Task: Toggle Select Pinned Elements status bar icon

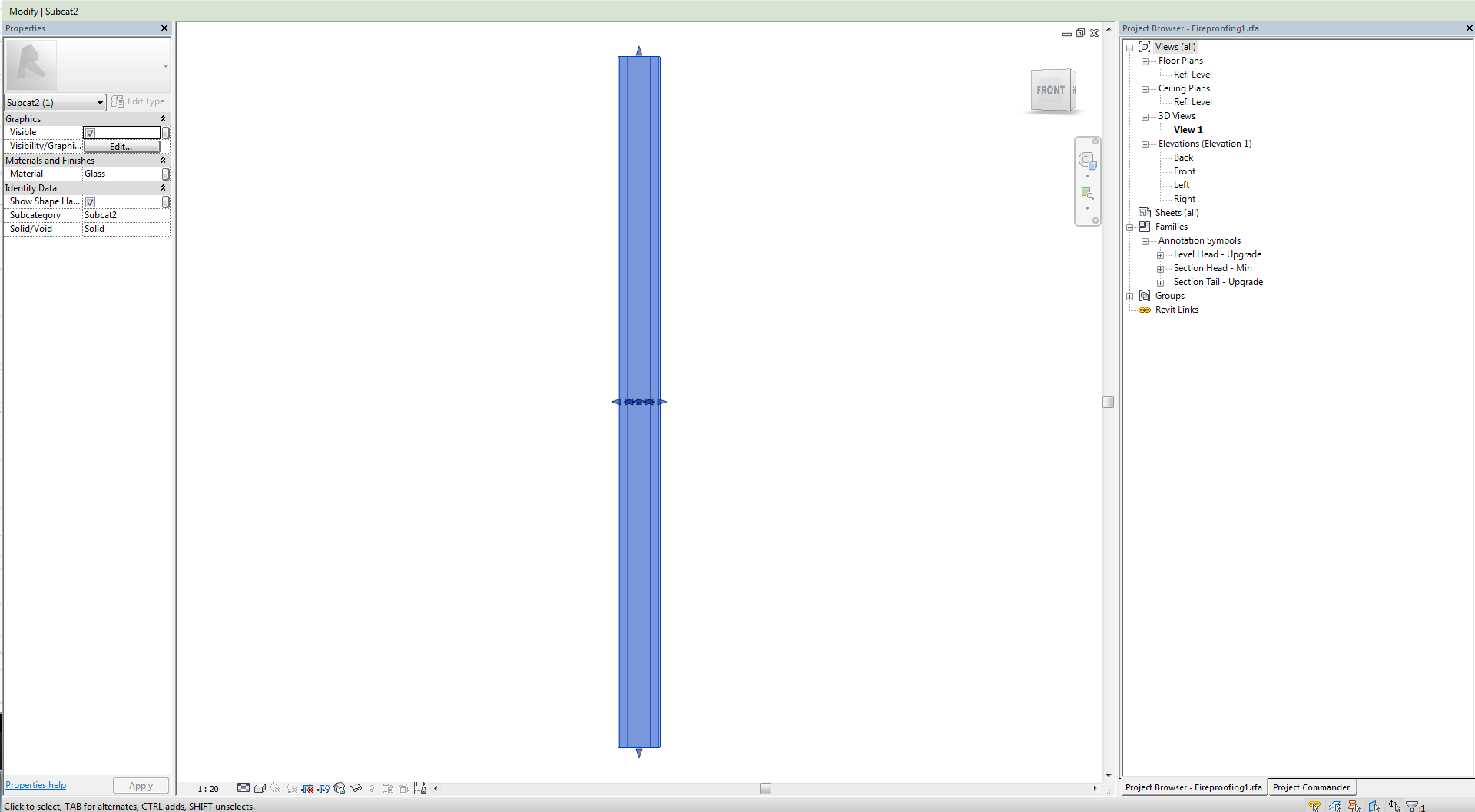Action: [1354, 806]
